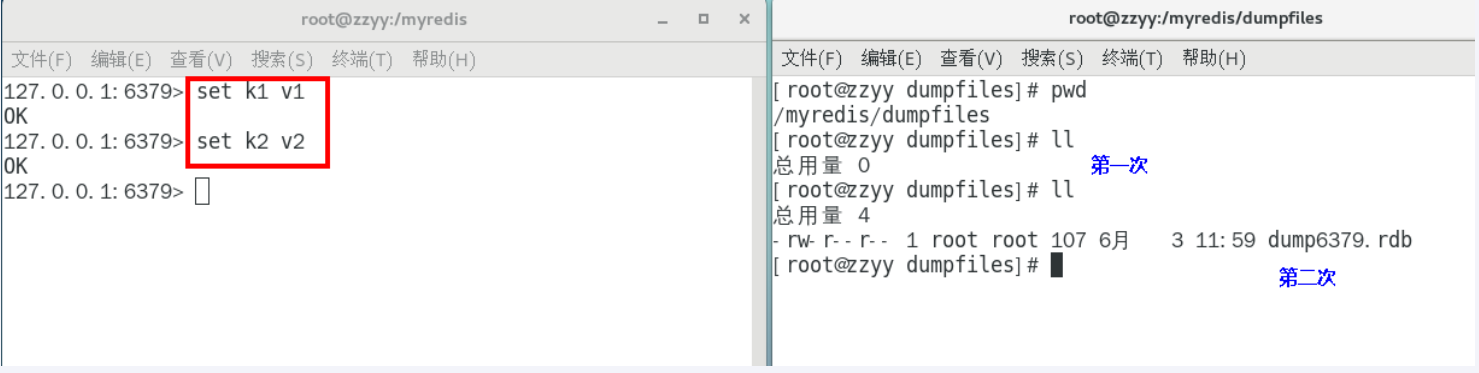Screen dimensions: 1479x373
Task: Open 帮助(H) menu in dumpfiles window
Action: (1213, 58)
